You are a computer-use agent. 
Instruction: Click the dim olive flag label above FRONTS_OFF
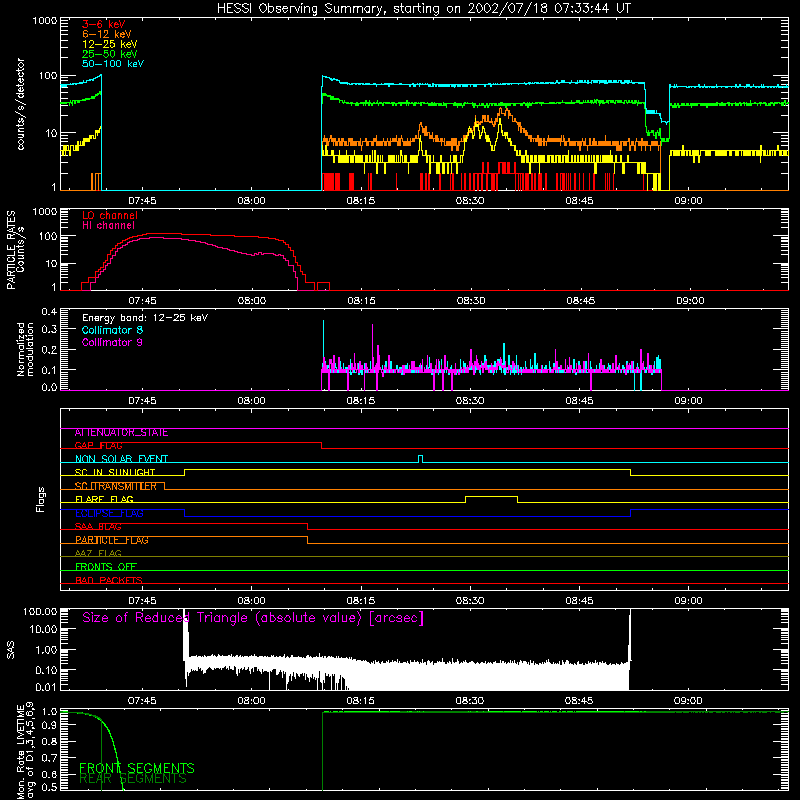[98, 554]
